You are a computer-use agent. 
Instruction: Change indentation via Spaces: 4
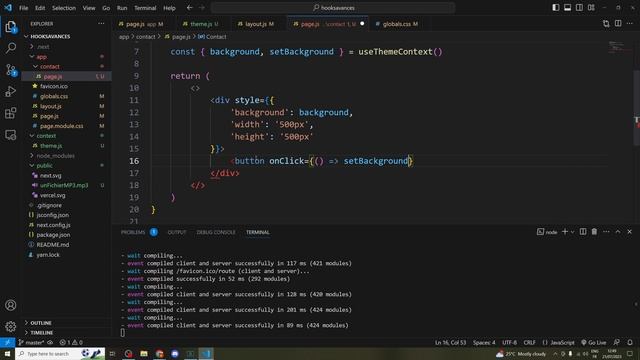click(x=484, y=342)
